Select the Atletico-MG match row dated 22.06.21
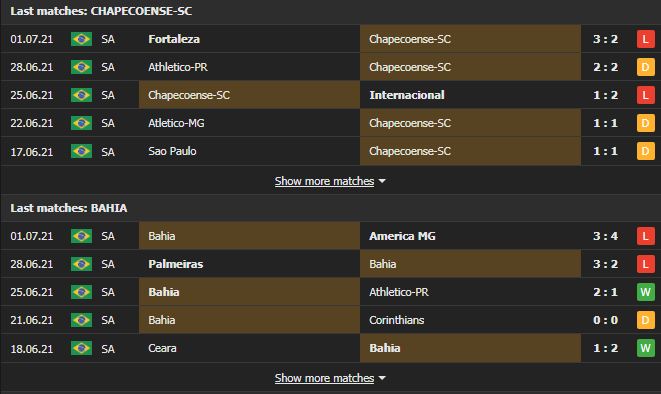Image resolution: width=661 pixels, height=394 pixels. [x=330, y=123]
